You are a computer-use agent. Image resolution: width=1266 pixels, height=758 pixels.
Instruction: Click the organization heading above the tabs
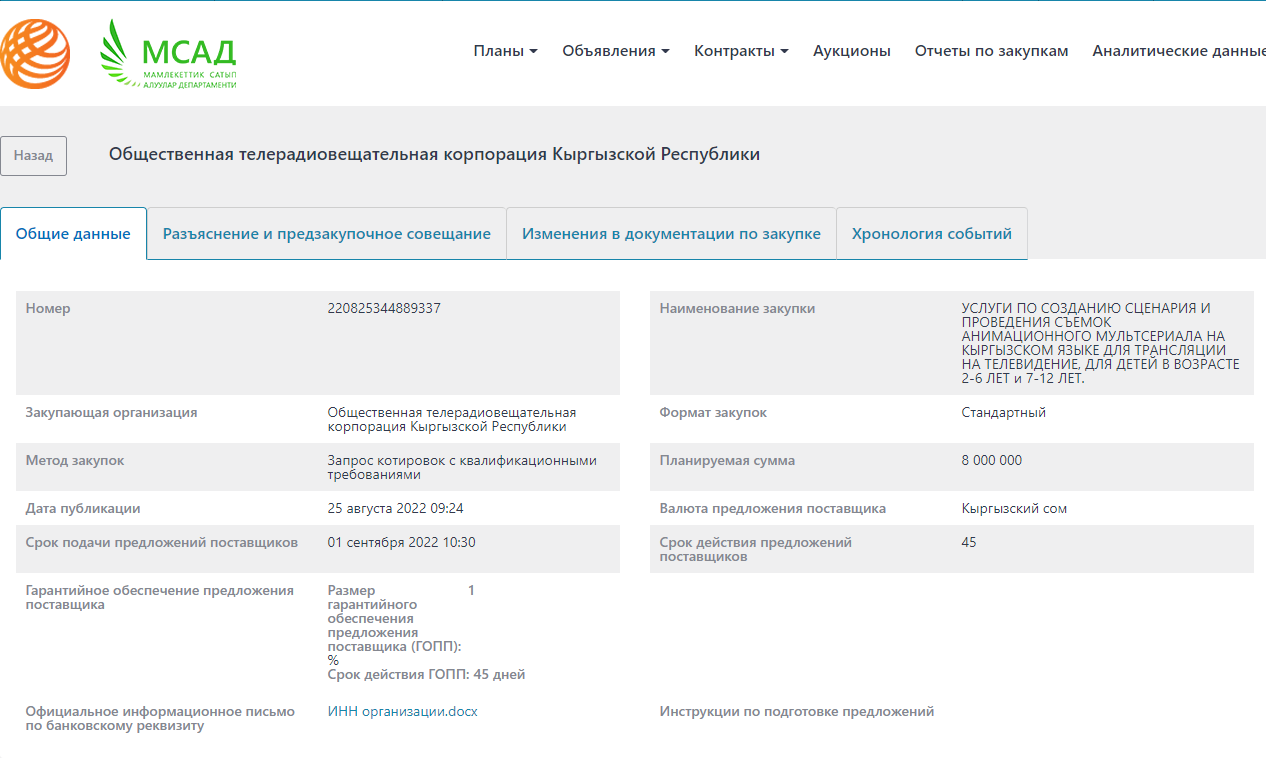(x=434, y=155)
